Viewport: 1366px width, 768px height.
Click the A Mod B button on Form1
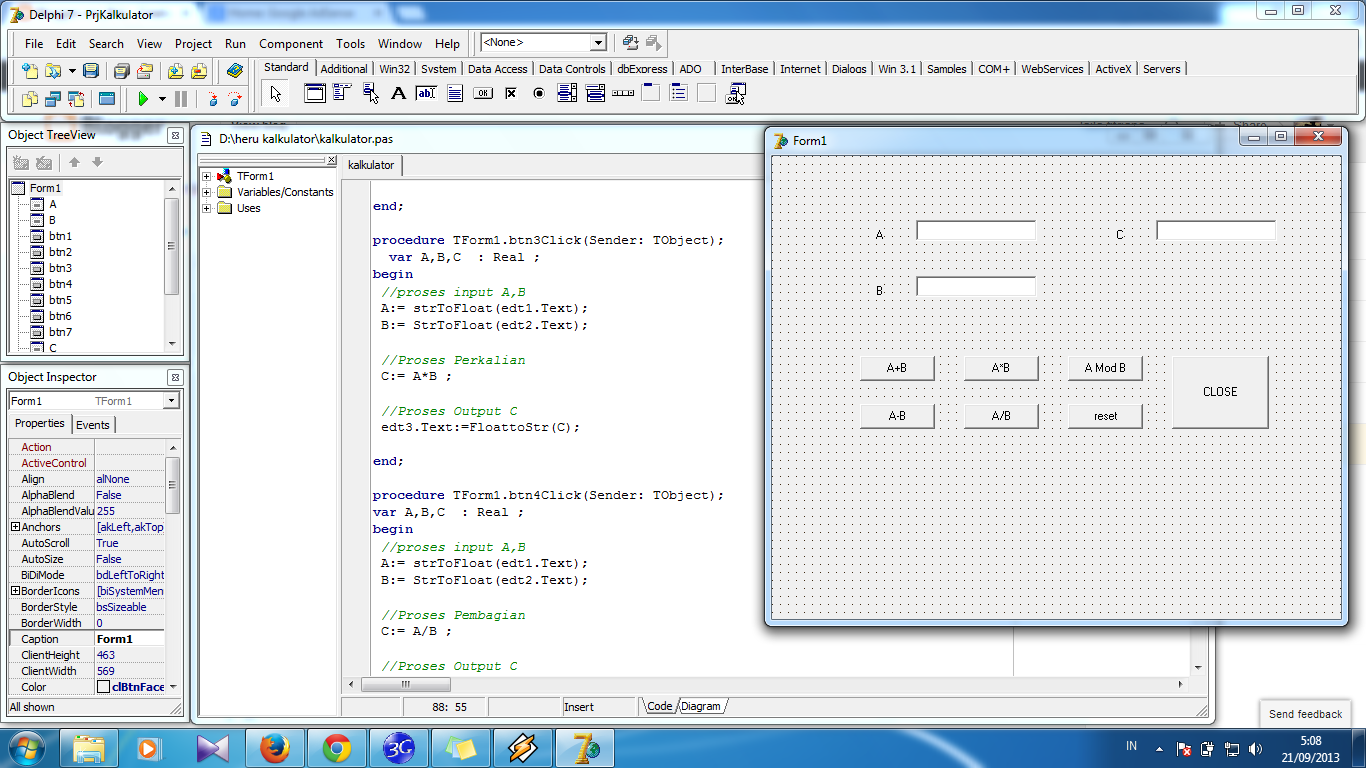tap(1105, 368)
